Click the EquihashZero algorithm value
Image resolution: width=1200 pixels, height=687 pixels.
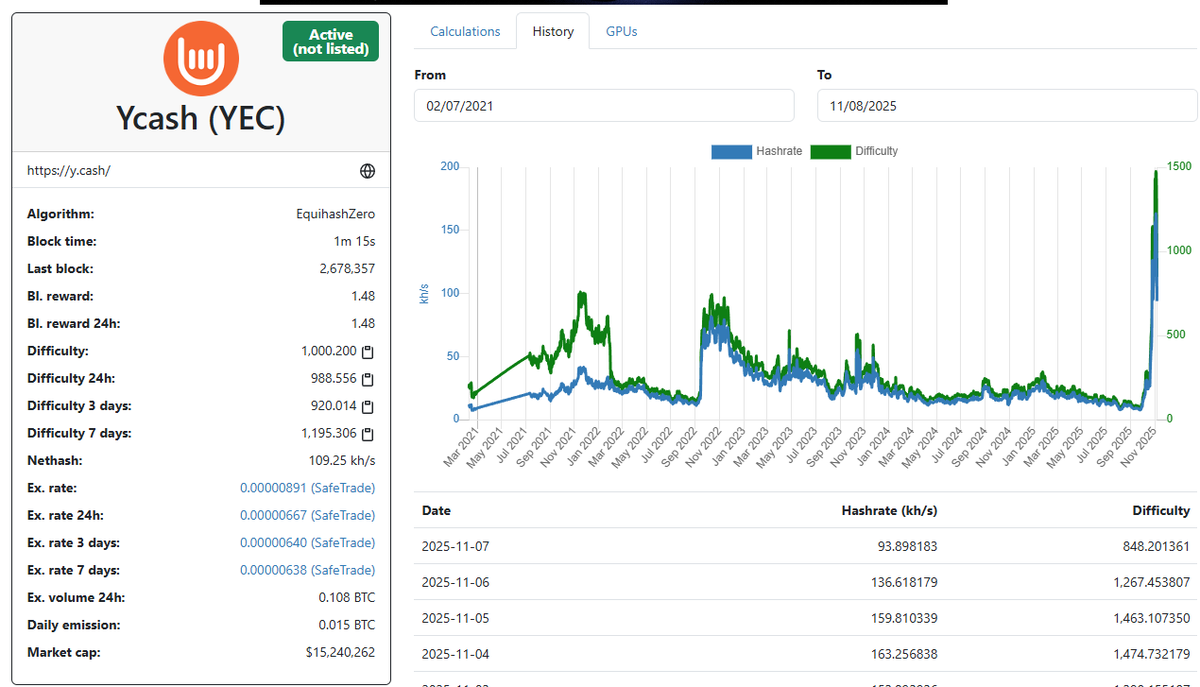pos(336,215)
